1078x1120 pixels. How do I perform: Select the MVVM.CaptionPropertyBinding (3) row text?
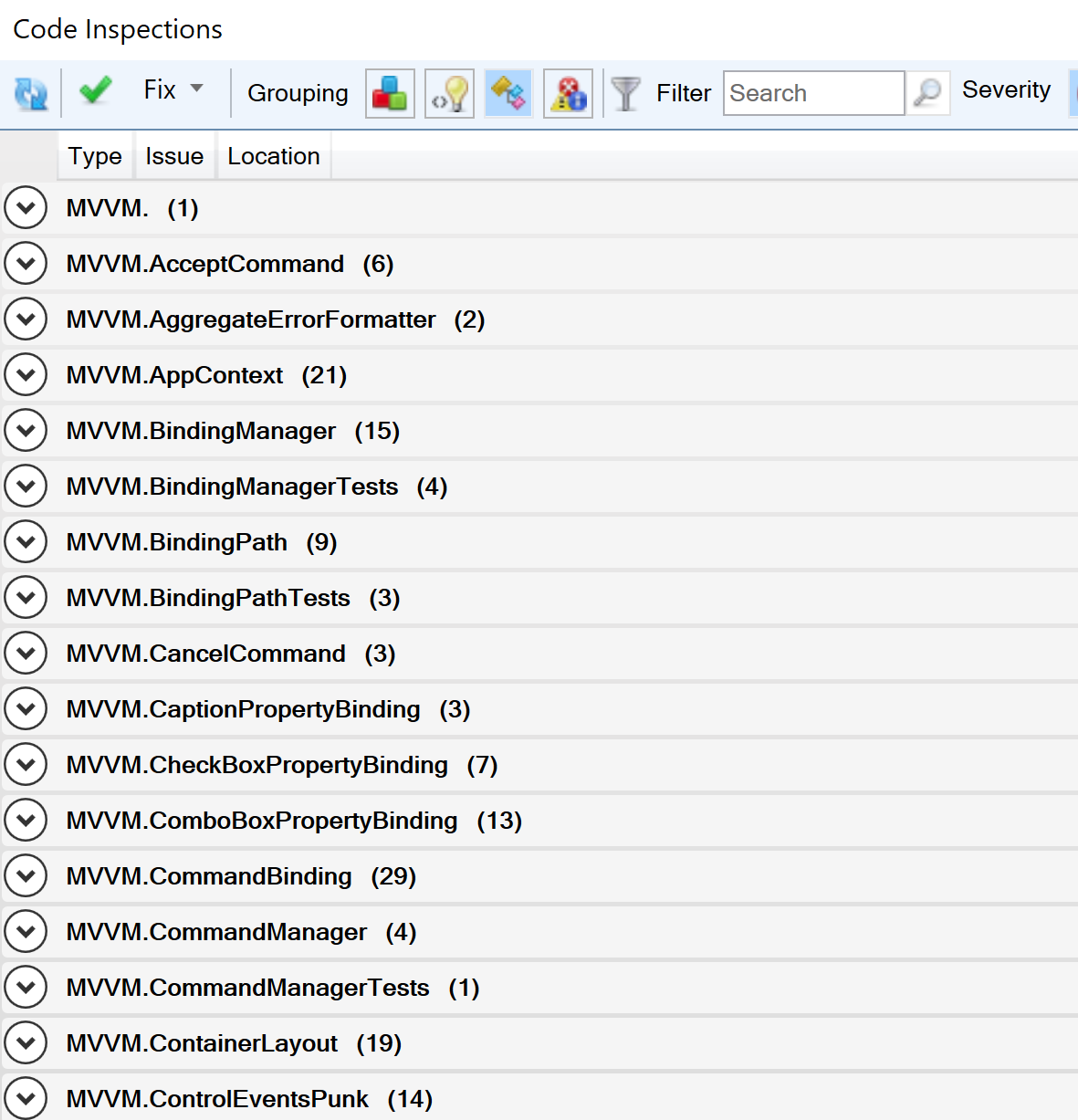tap(268, 709)
